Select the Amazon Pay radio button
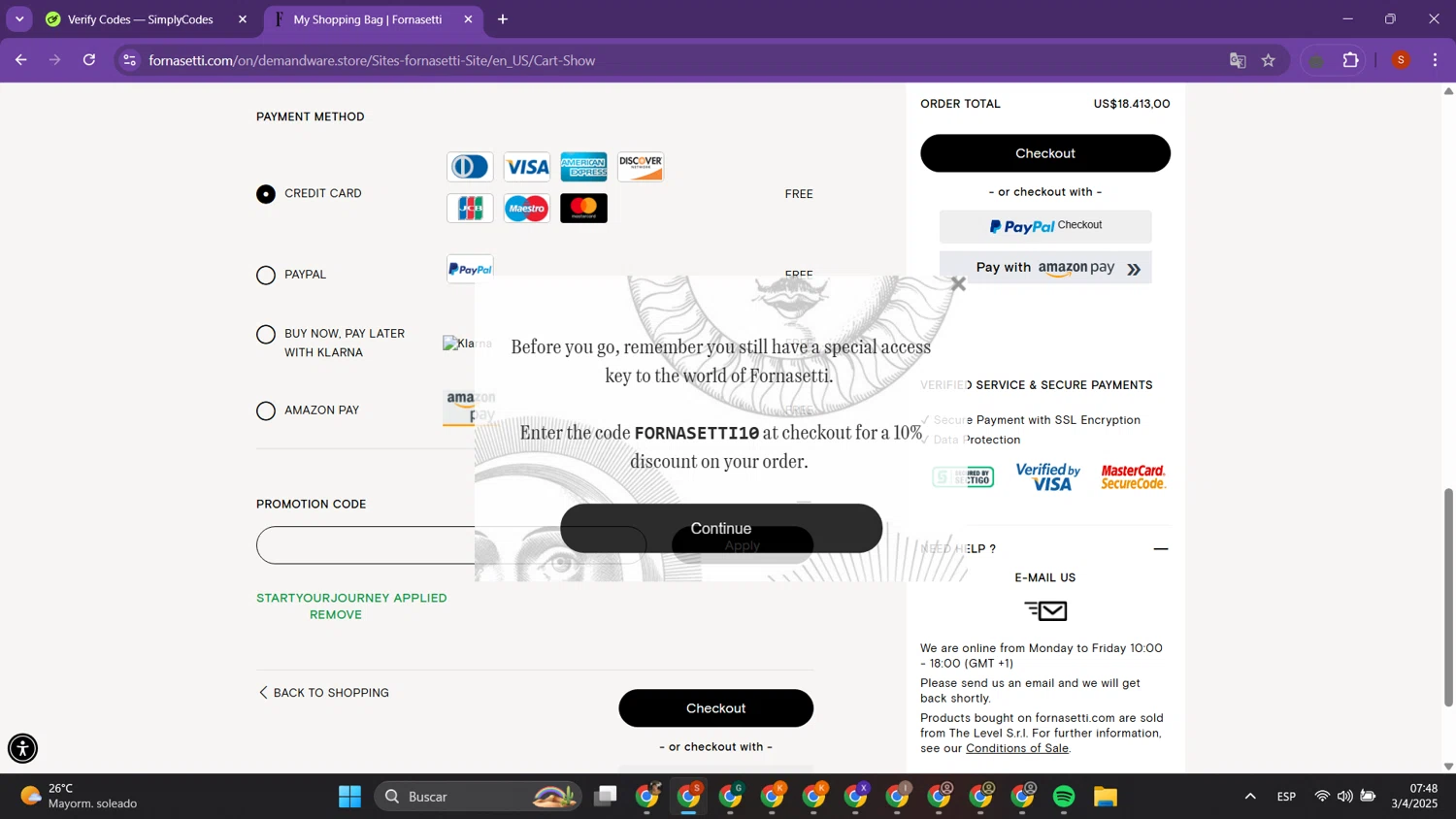Screen dimensions: 1456x819 click(x=266, y=411)
